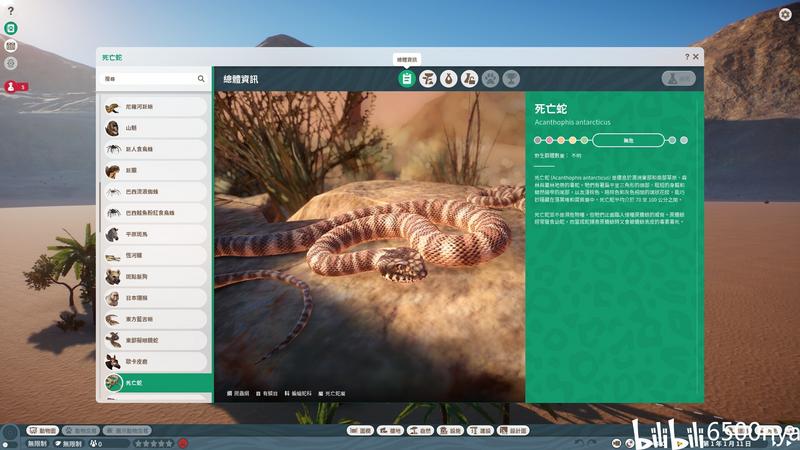The width and height of the screenshot is (800, 450).
Task: Open game settings gear at top-right
Action: coord(785,14)
